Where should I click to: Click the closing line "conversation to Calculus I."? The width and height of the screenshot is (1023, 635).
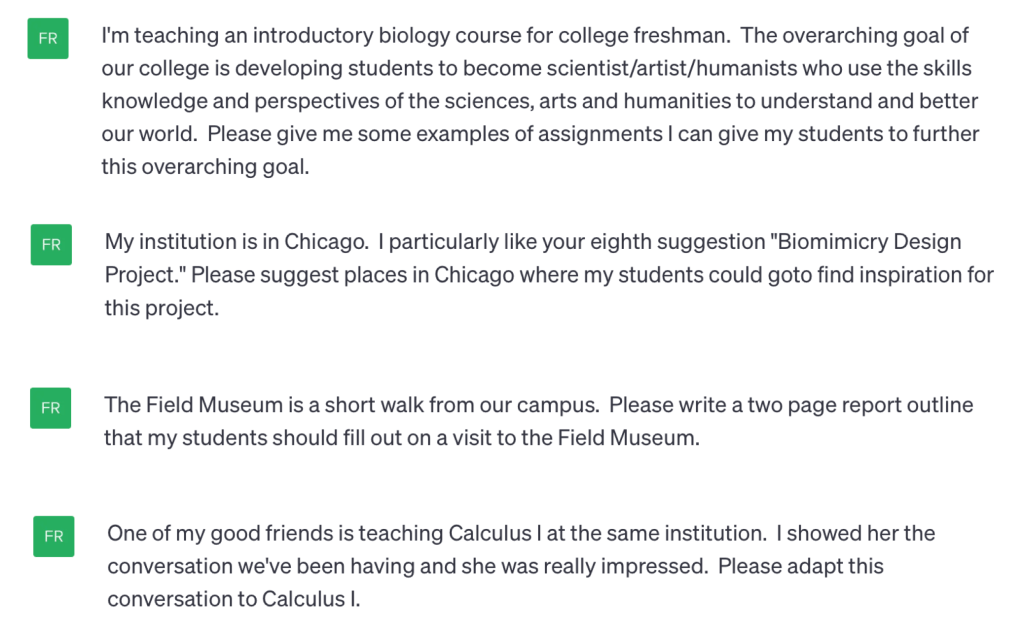(233, 598)
